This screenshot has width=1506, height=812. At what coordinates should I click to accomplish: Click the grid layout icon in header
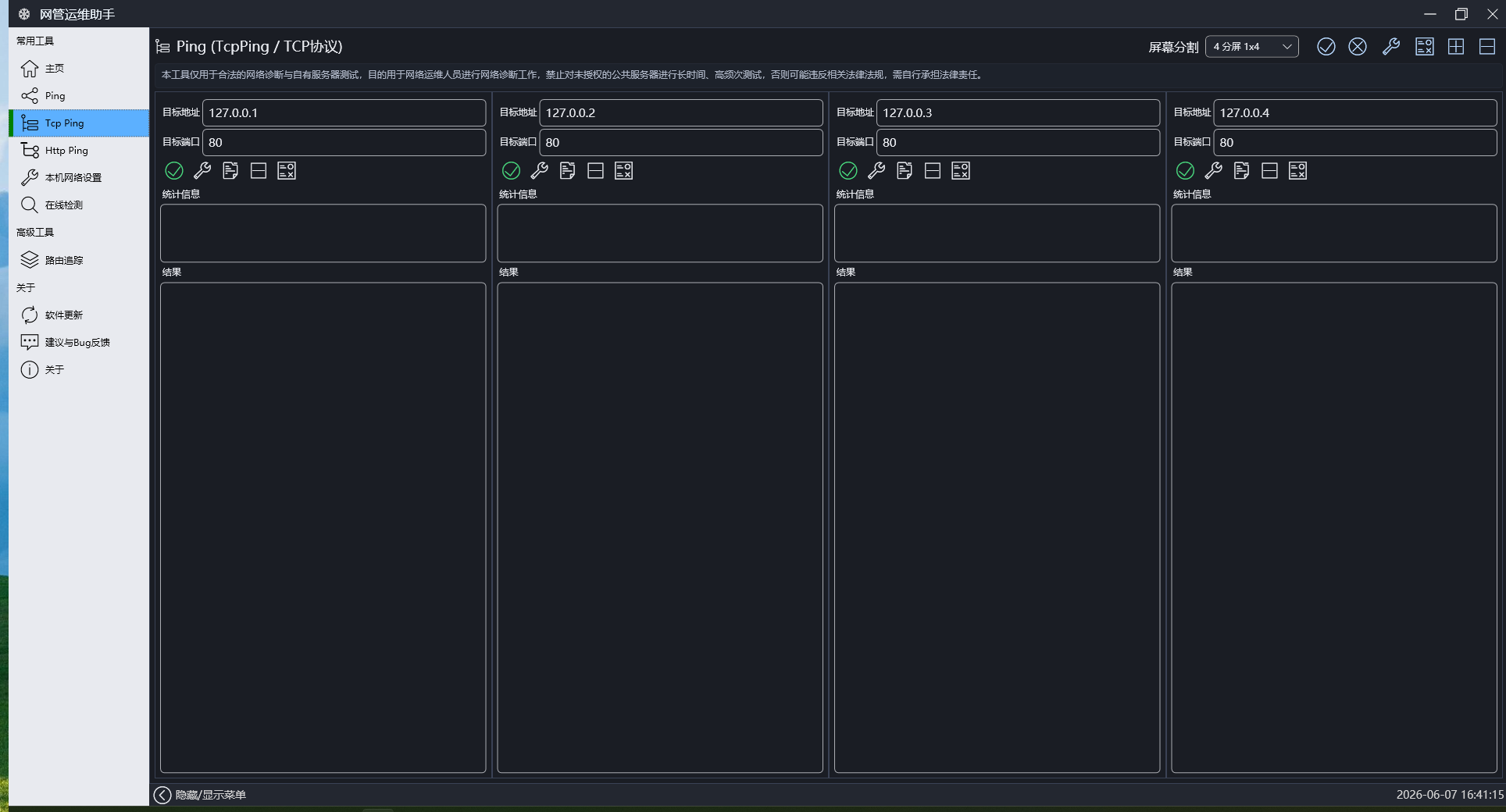click(x=1456, y=47)
